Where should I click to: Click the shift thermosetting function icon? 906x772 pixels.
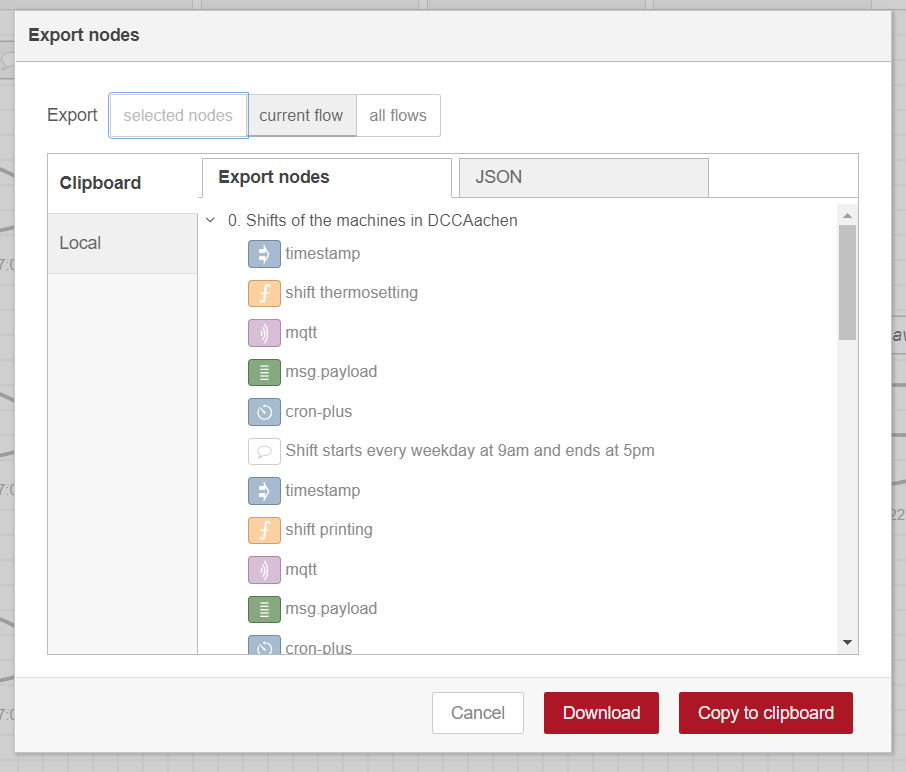click(264, 293)
